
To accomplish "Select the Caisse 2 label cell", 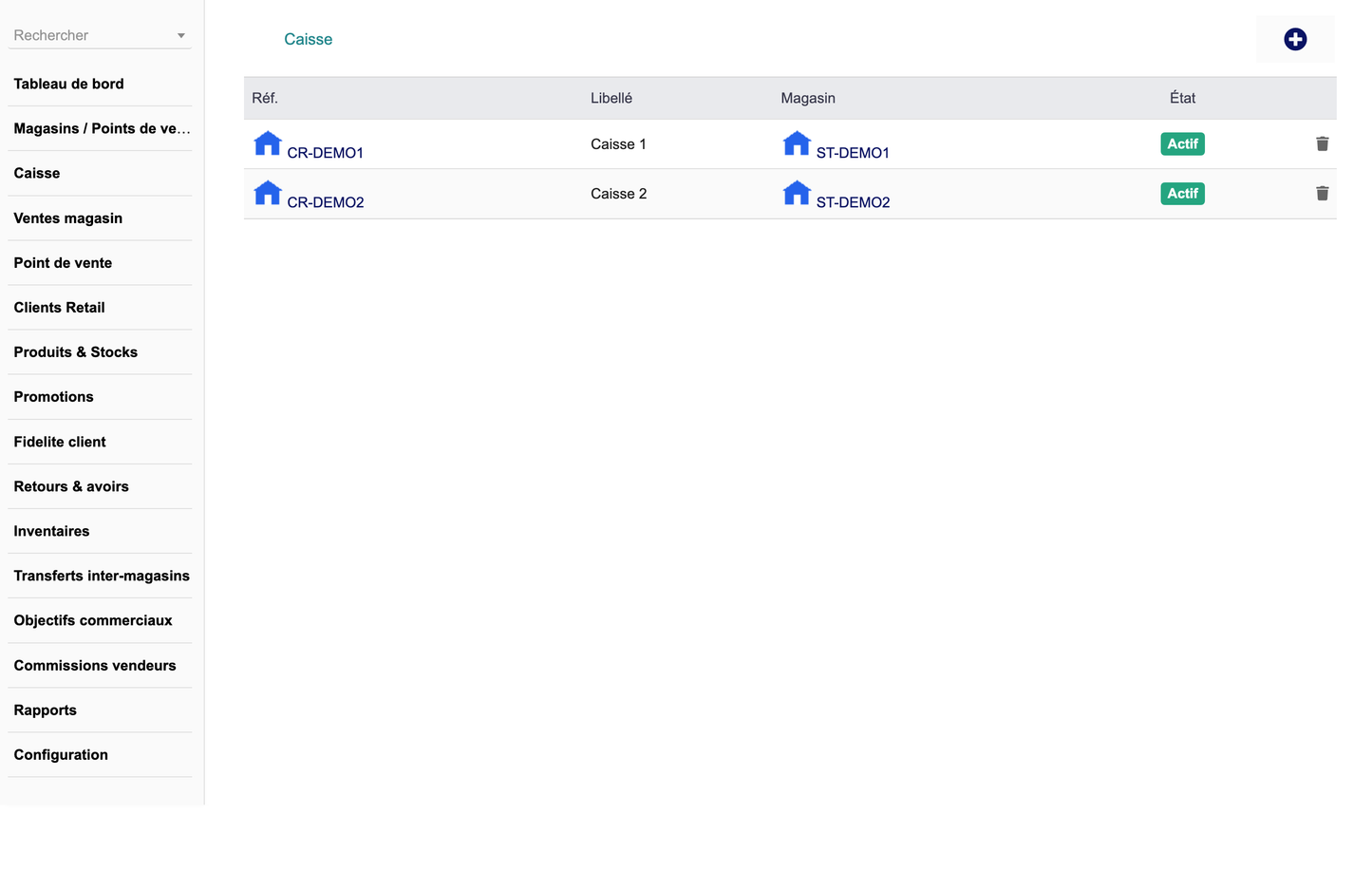I will 618,193.
